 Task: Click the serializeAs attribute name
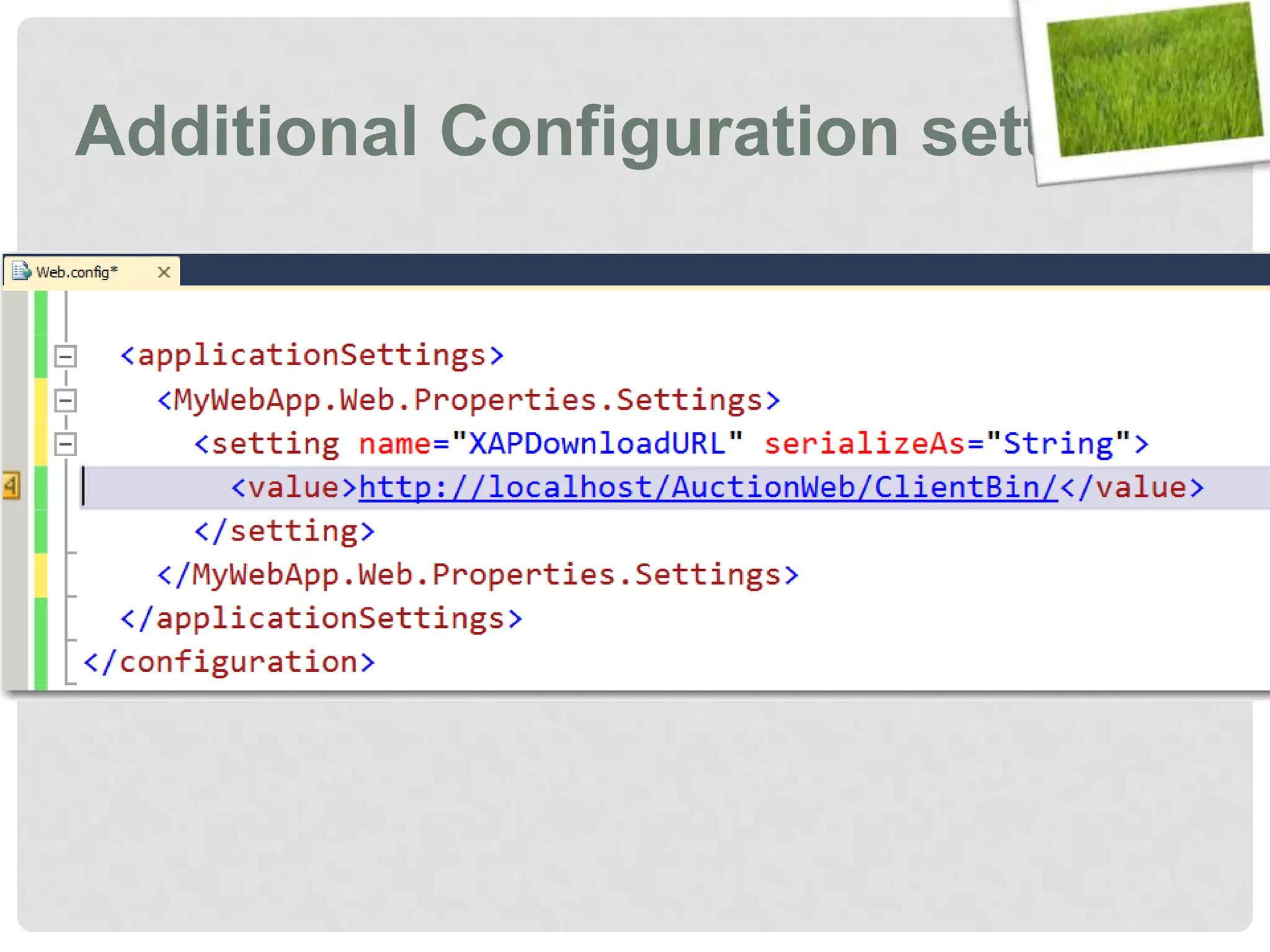click(864, 444)
